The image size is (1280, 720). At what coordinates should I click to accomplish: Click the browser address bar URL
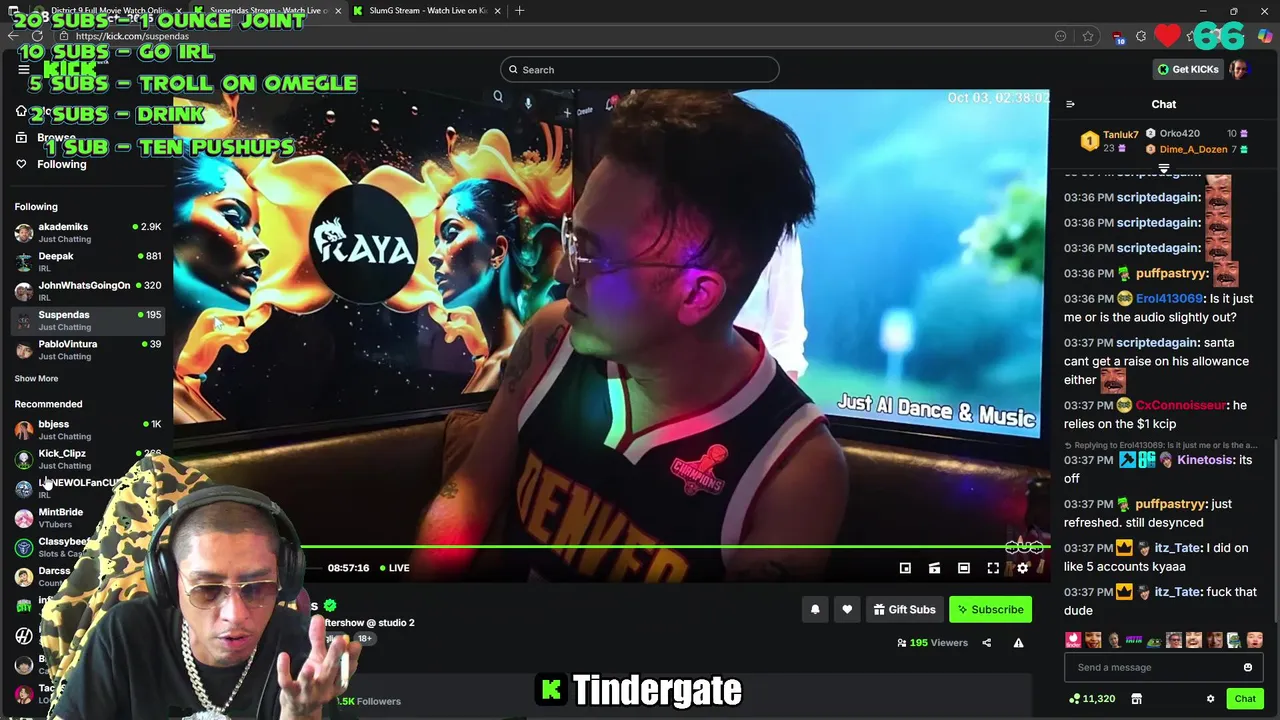coord(132,36)
